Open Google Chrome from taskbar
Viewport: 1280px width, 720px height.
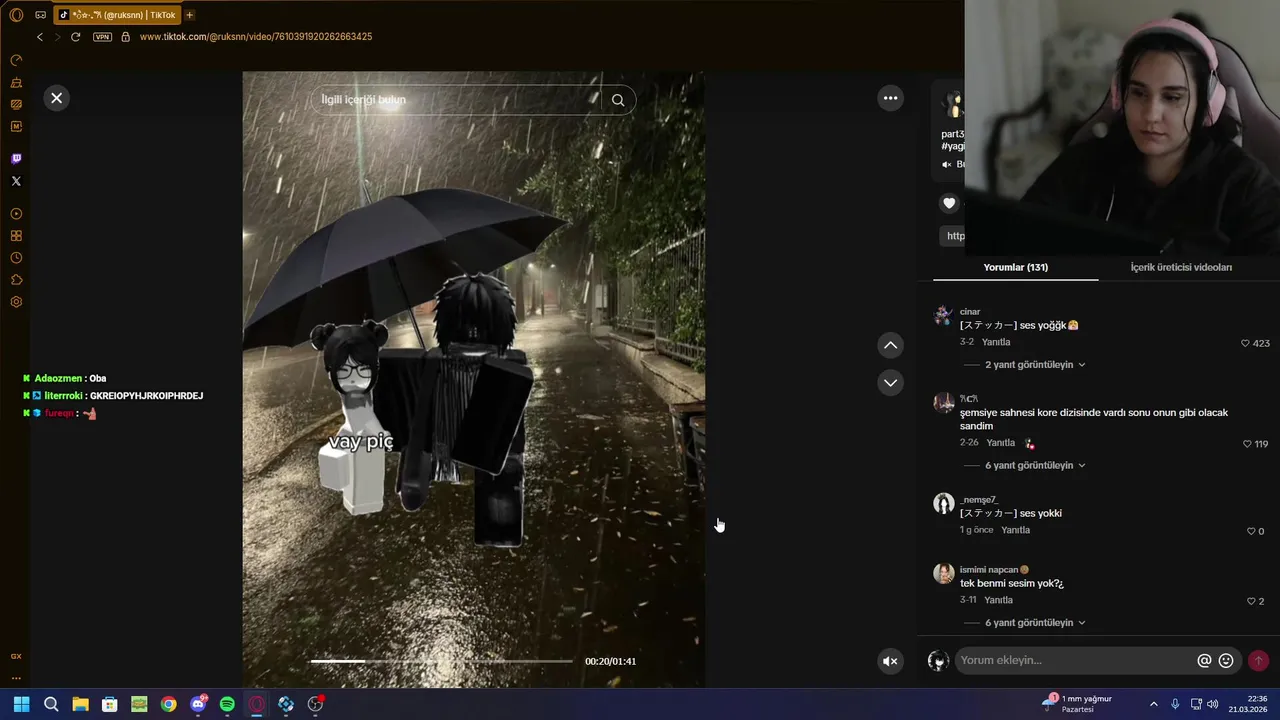tap(169, 704)
